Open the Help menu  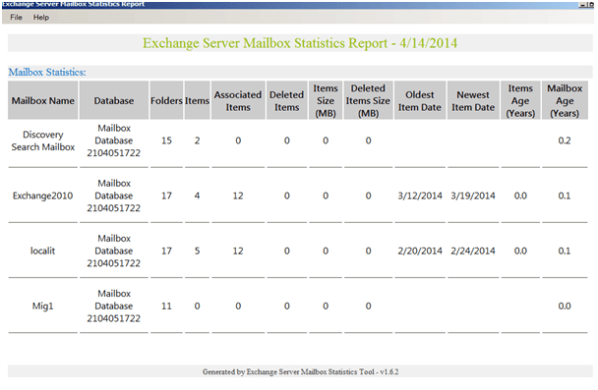(41, 17)
